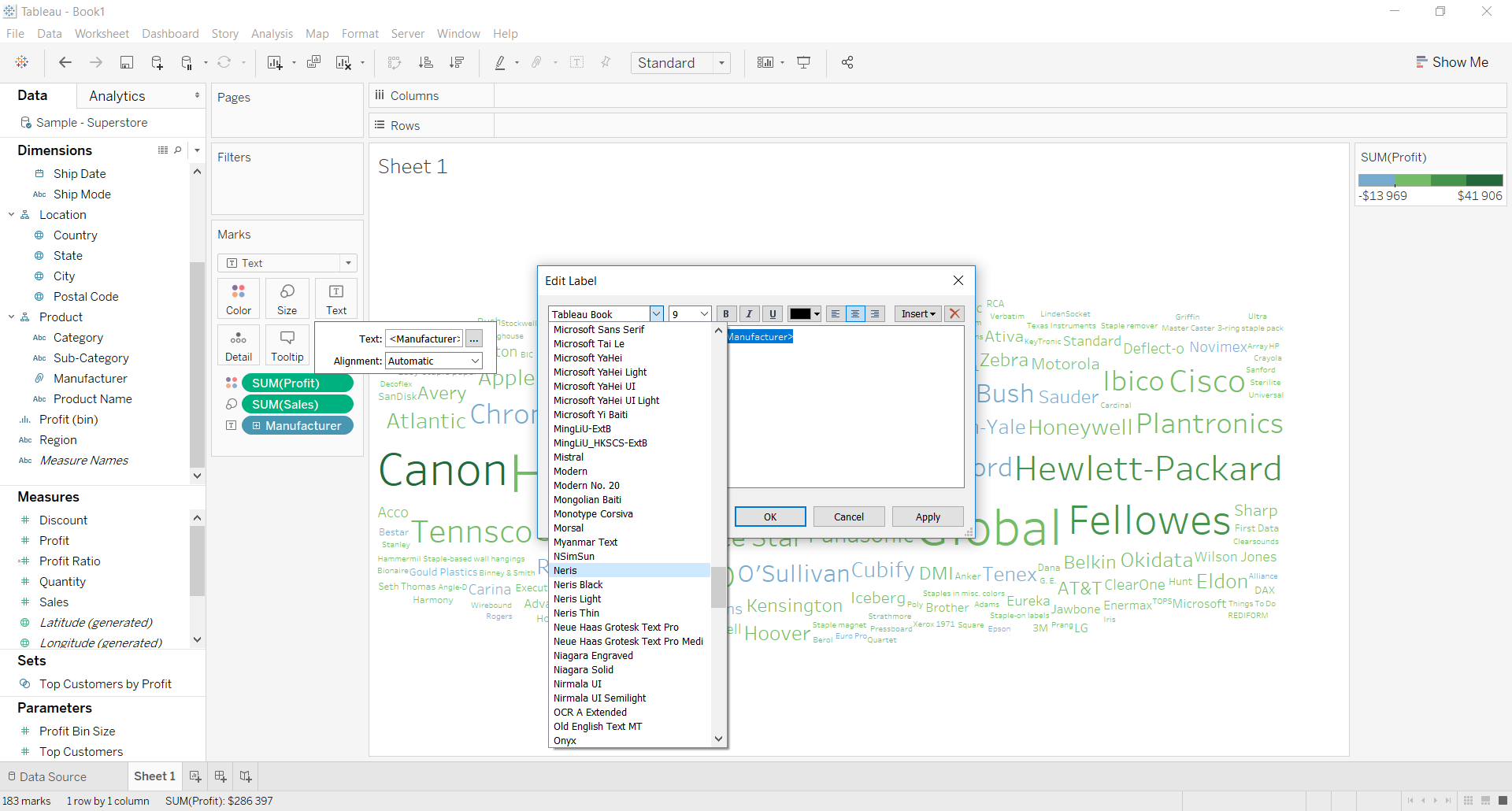Open the Tooltip marks card

(287, 345)
